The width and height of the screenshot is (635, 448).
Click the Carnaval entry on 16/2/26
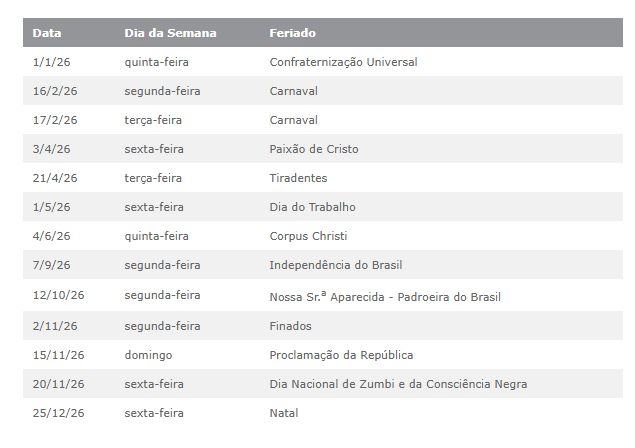click(293, 91)
